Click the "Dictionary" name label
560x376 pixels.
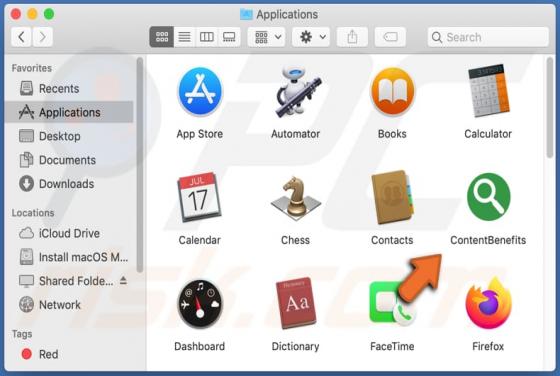pos(295,346)
